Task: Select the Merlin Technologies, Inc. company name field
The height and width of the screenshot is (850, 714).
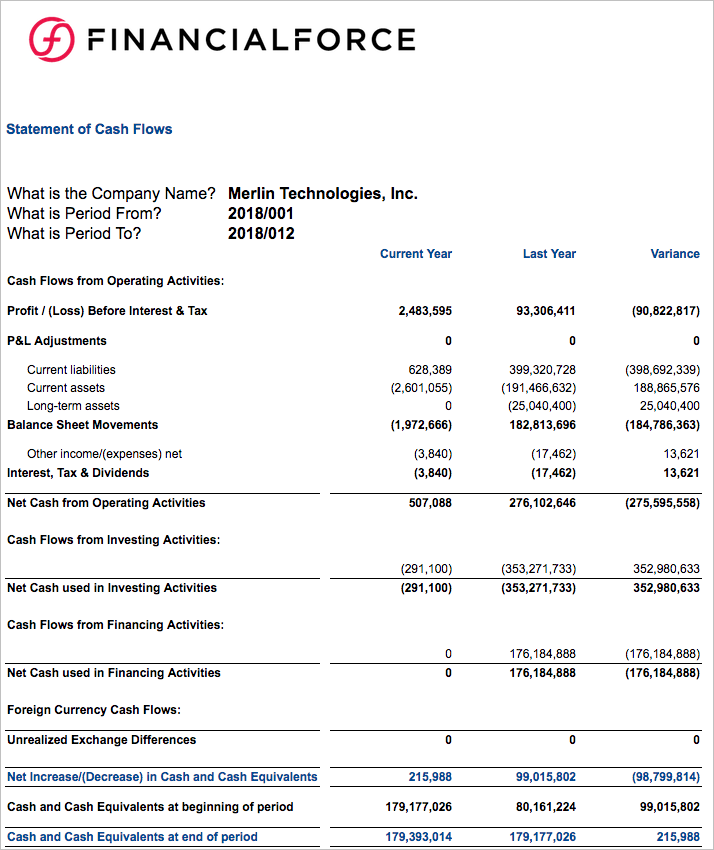Action: pos(322,194)
